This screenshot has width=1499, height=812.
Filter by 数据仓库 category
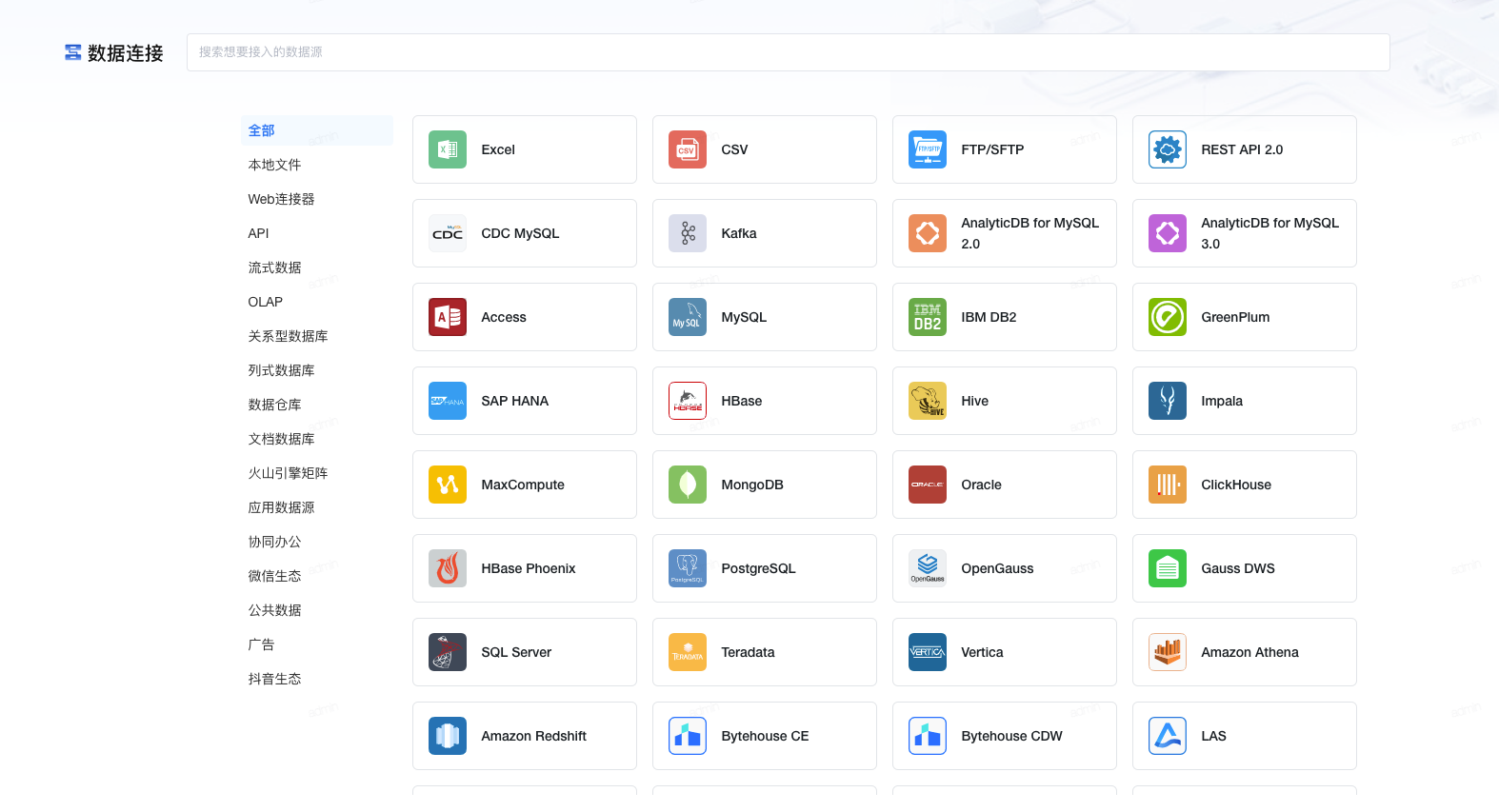[317, 405]
